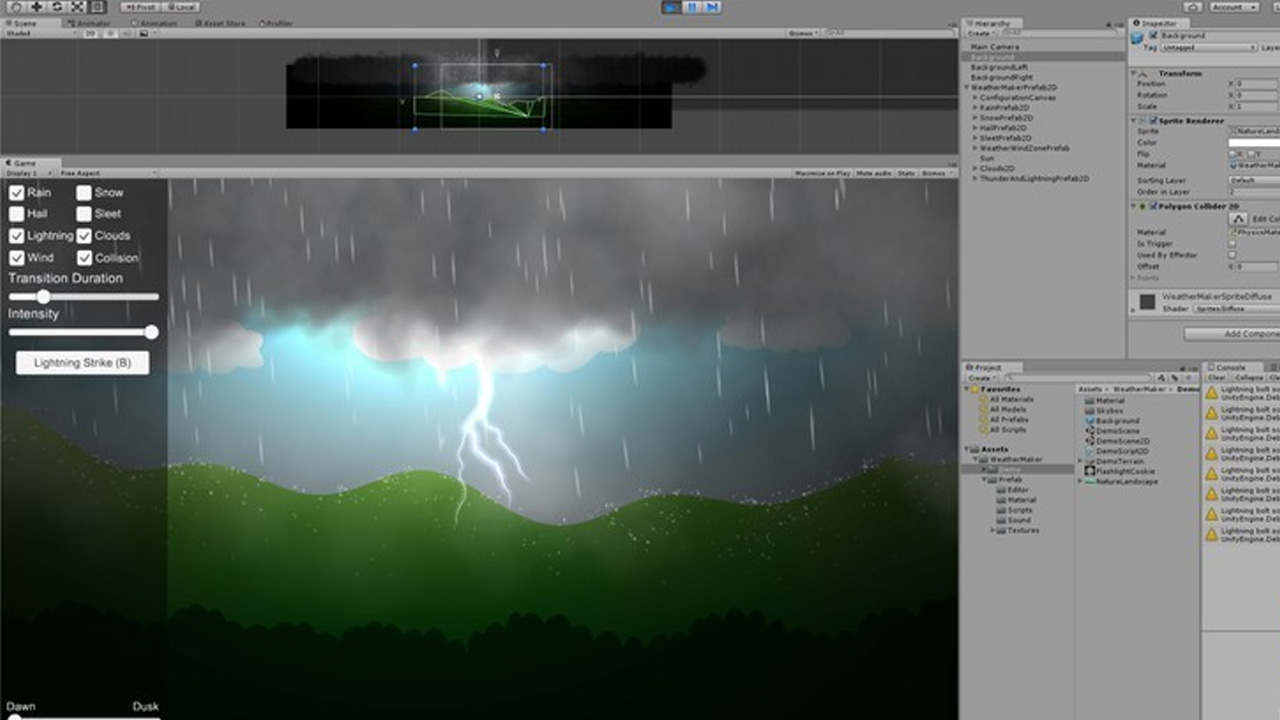Expand the Clouds2D hierarchy node
1280x720 pixels.
[976, 168]
